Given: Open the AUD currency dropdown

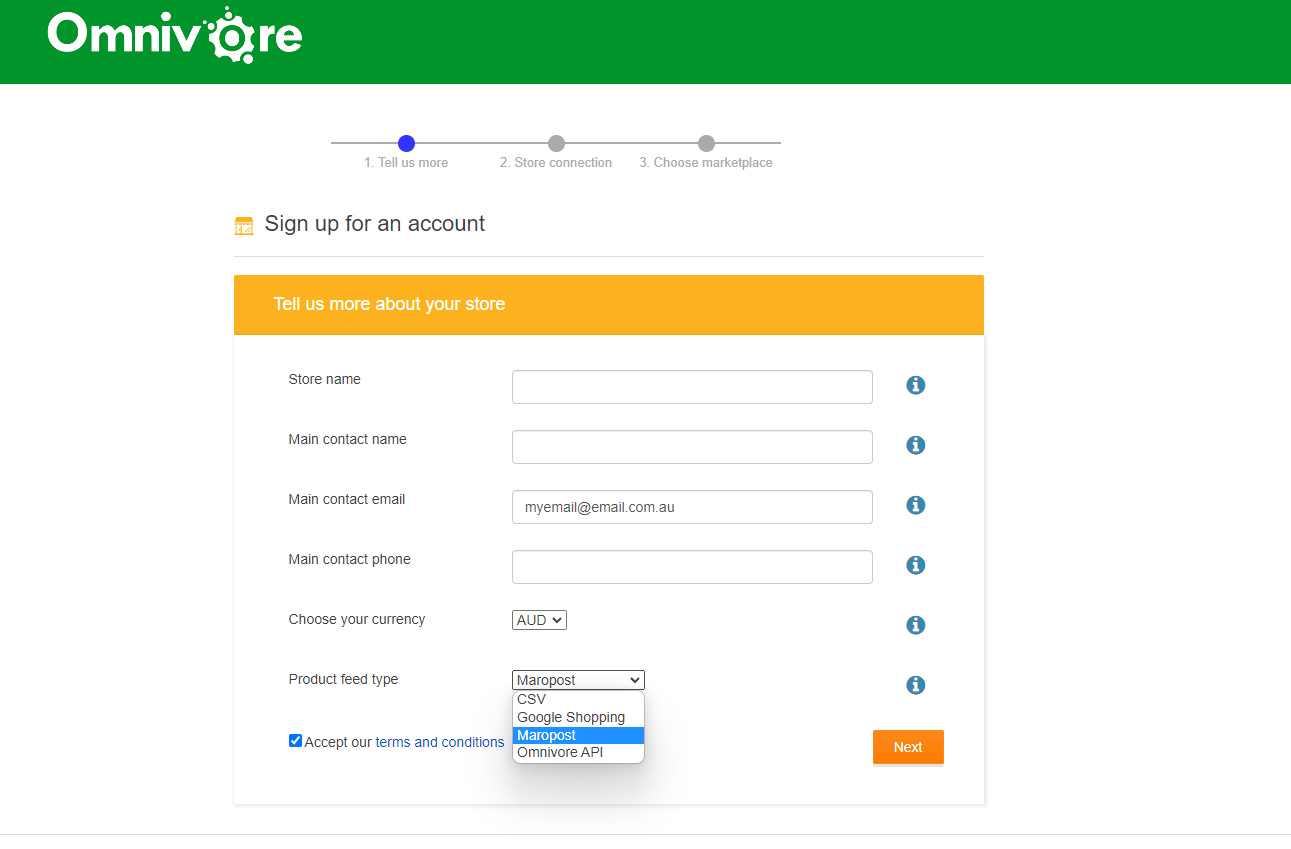Looking at the screenshot, I should click(539, 620).
